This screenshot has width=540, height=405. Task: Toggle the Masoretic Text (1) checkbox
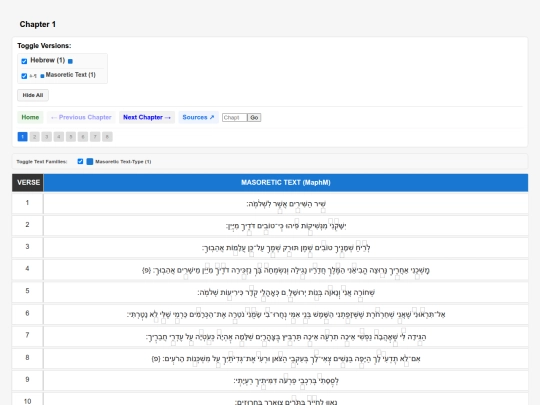(x=24, y=76)
